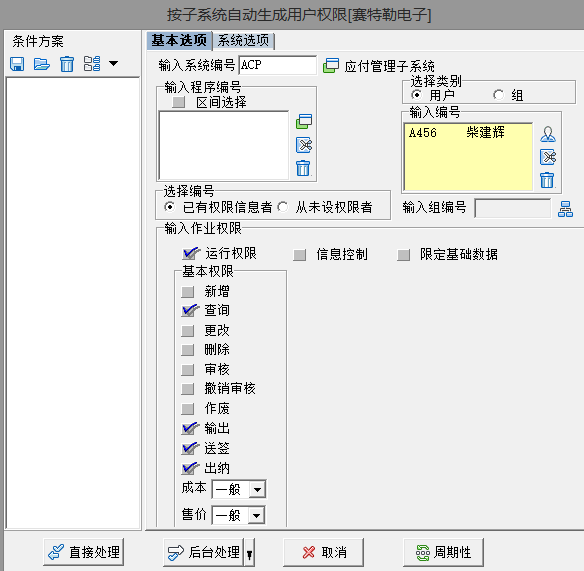This screenshot has width=584, height=571.
Task: Check the 审核 permission box
Action: (x=188, y=370)
